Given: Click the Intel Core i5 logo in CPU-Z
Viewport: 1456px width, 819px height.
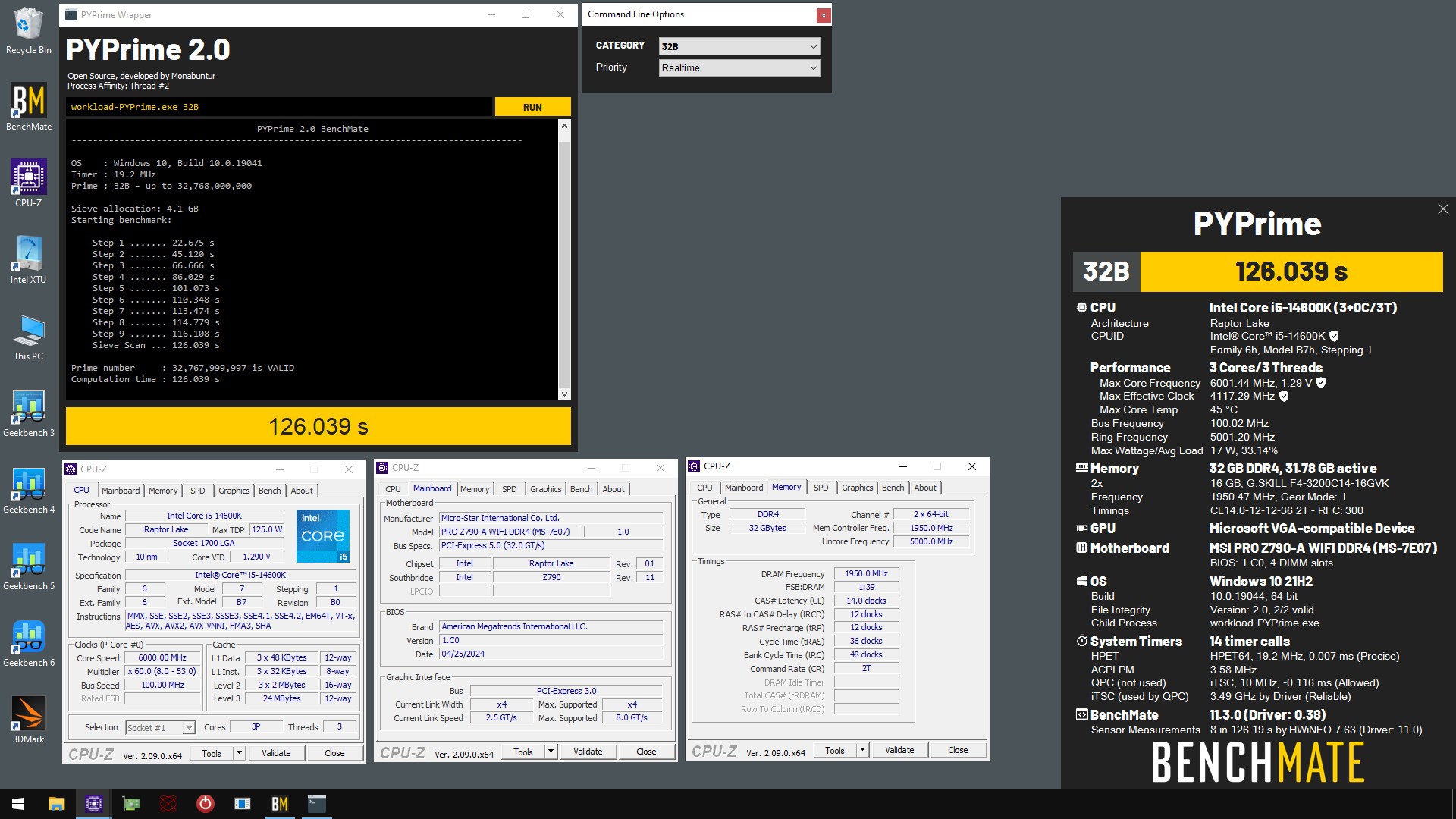Looking at the screenshot, I should (322, 535).
